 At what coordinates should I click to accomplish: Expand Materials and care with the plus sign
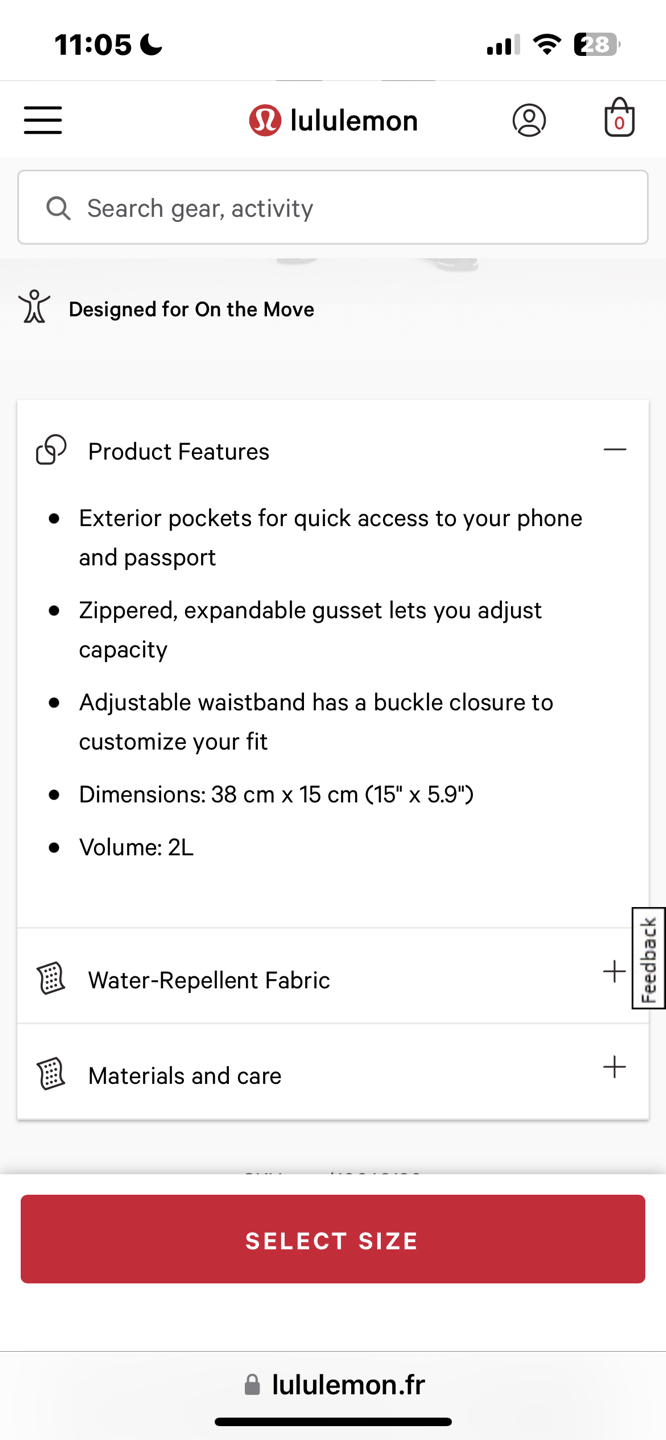pyautogui.click(x=614, y=1067)
